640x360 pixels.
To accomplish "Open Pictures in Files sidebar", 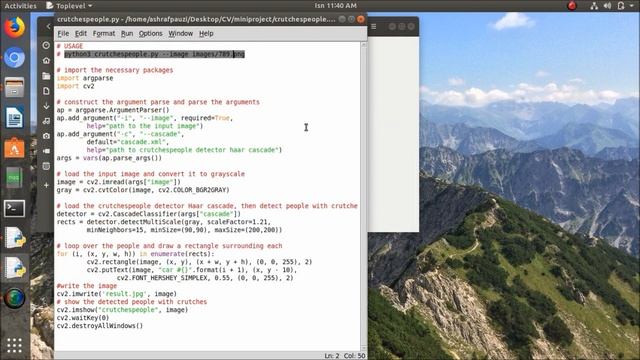I will click(46, 136).
